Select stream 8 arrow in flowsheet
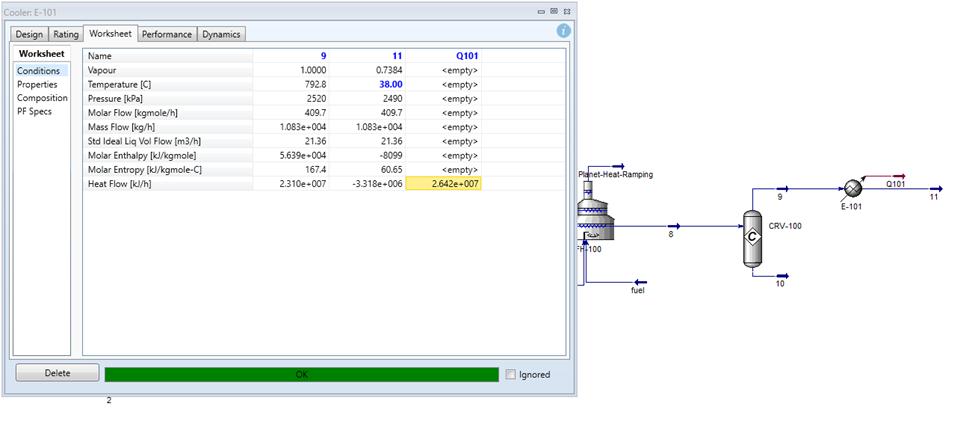Image resolution: width=975 pixels, height=430 pixels. point(673,226)
